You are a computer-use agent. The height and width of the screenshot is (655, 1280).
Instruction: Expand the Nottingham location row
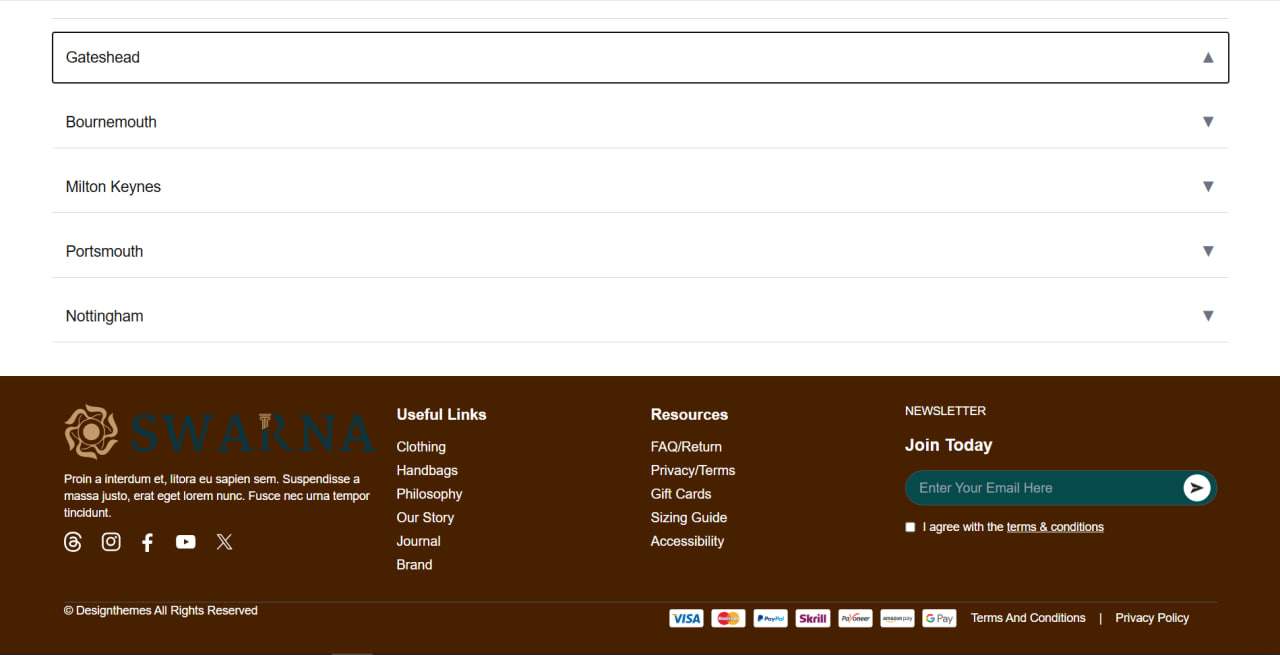640,316
